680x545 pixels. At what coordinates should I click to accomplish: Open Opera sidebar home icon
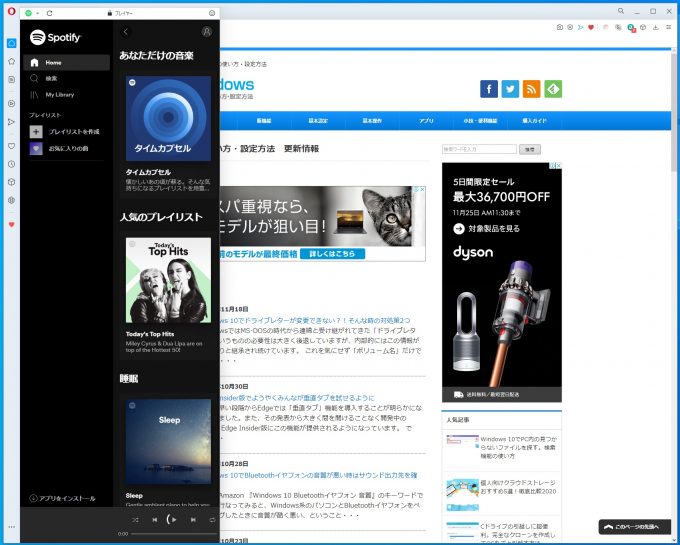[12, 43]
